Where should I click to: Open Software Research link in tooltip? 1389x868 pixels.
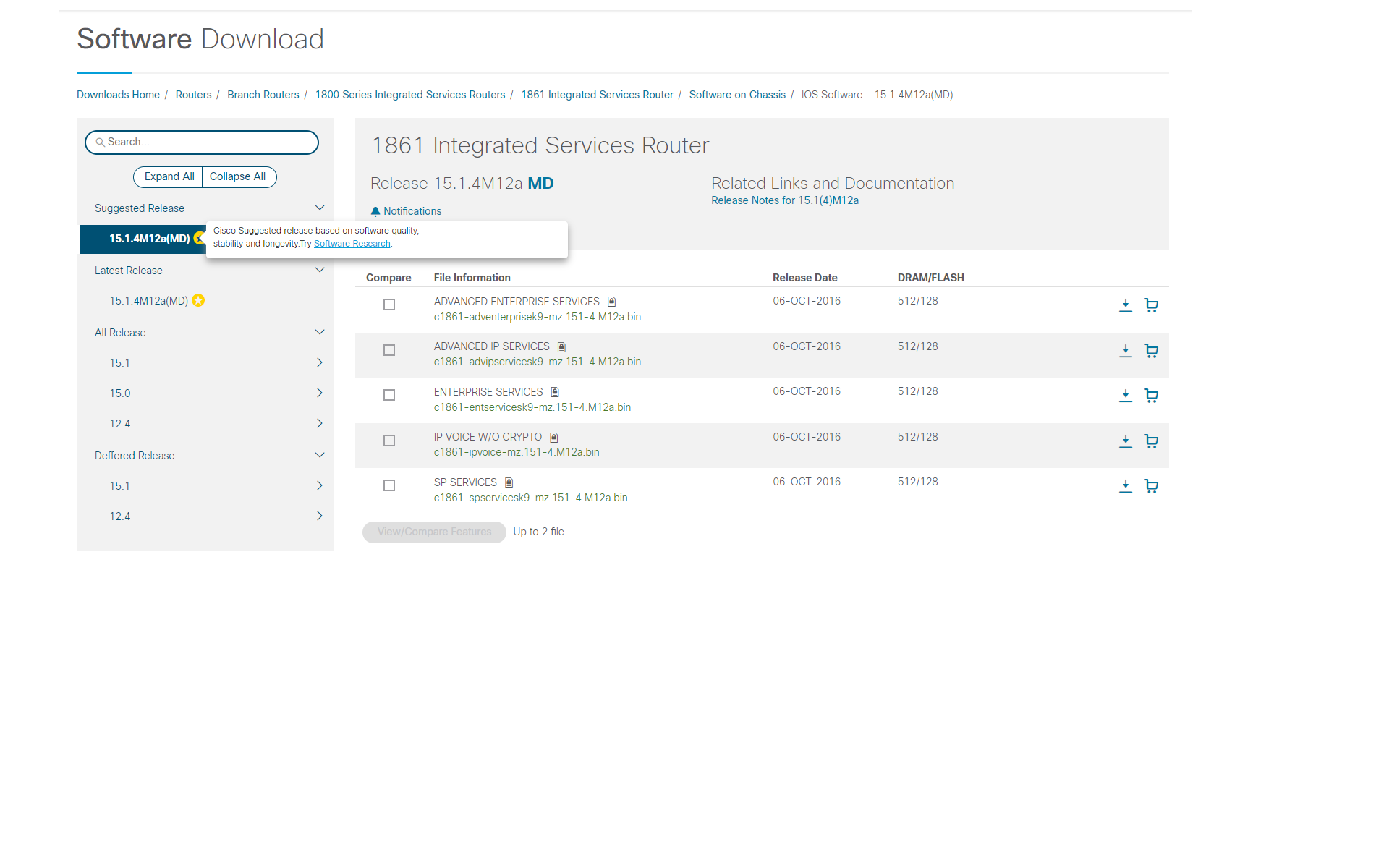point(352,244)
